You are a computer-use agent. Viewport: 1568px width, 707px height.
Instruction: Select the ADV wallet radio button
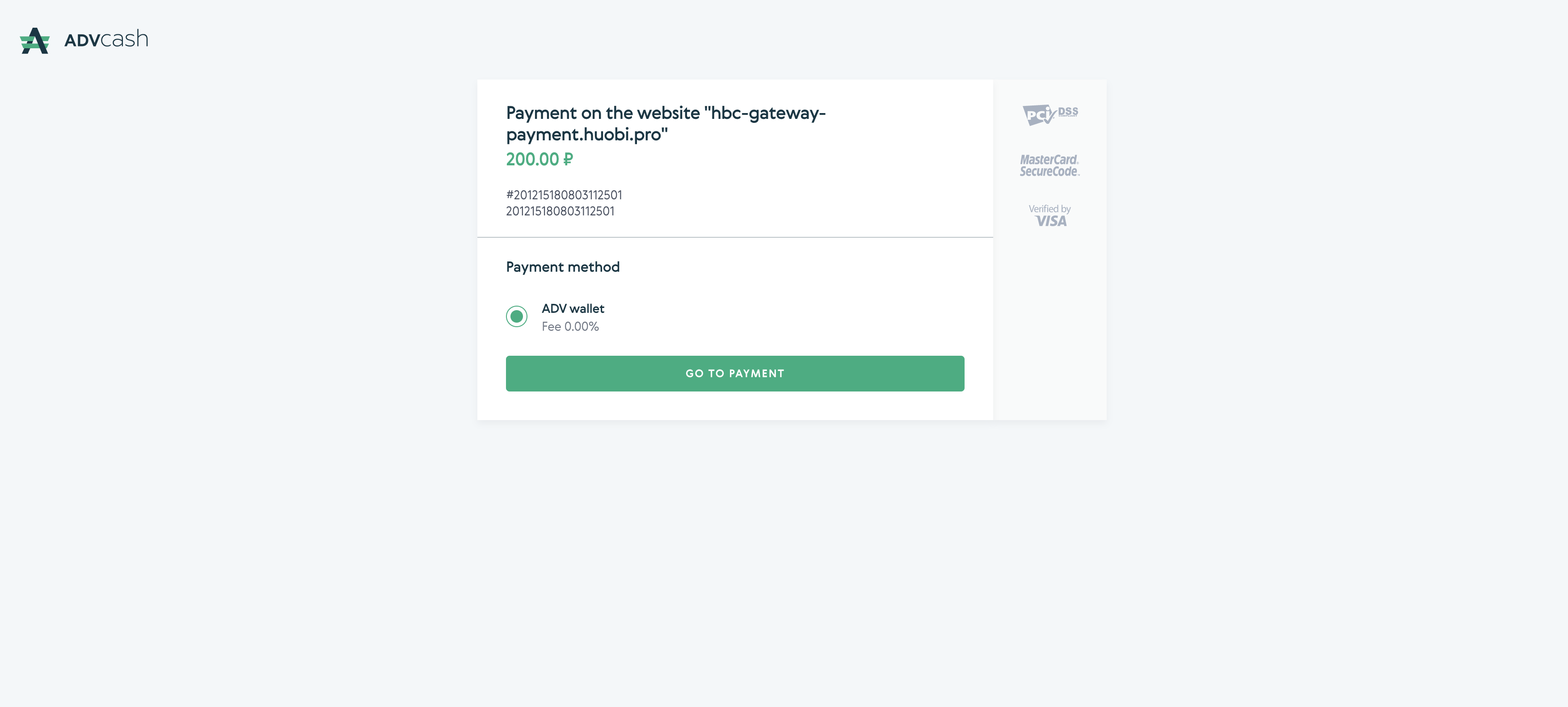point(517,316)
